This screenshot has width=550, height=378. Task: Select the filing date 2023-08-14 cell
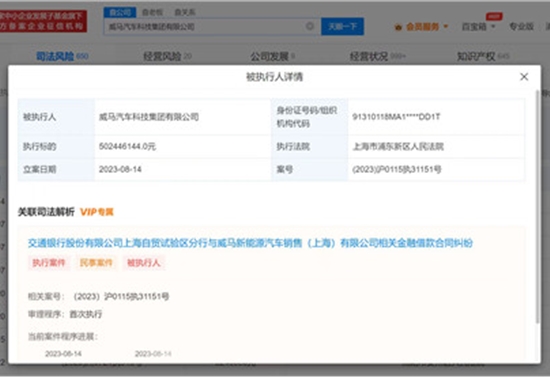point(120,169)
